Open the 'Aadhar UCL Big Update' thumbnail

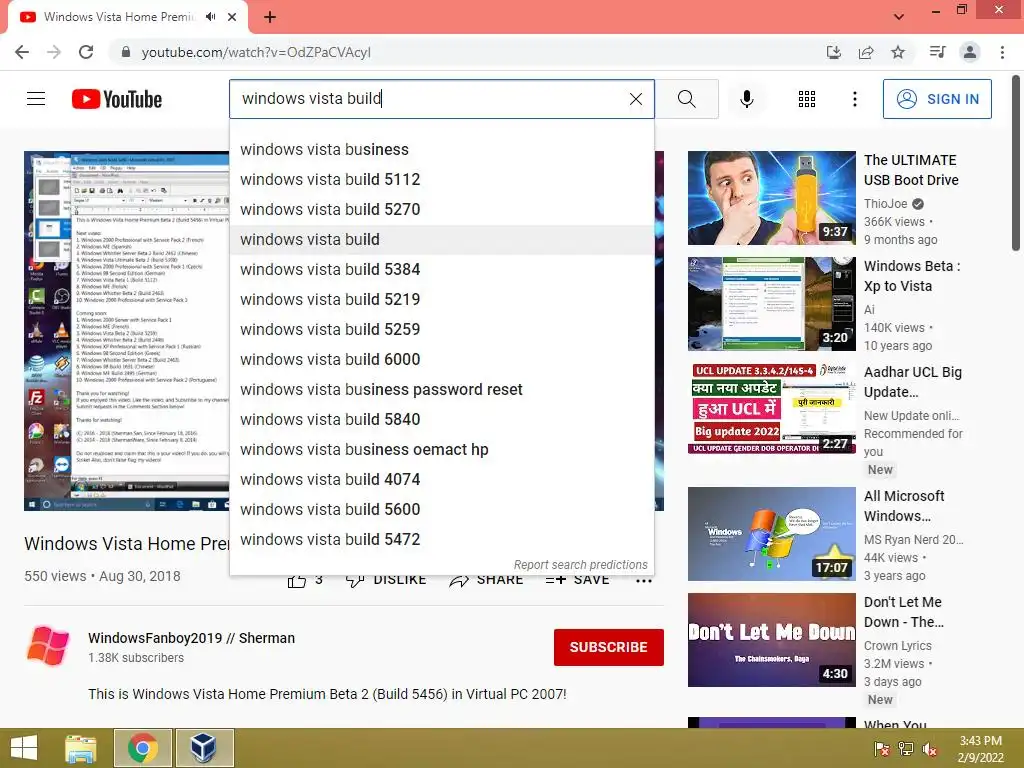(771, 409)
